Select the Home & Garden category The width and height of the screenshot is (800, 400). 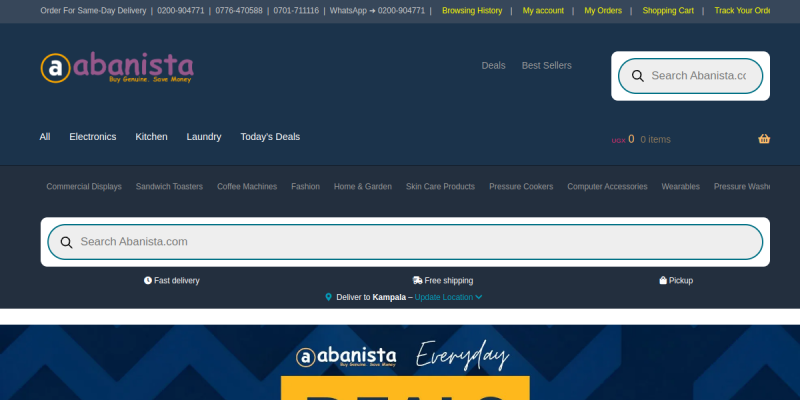click(x=363, y=187)
